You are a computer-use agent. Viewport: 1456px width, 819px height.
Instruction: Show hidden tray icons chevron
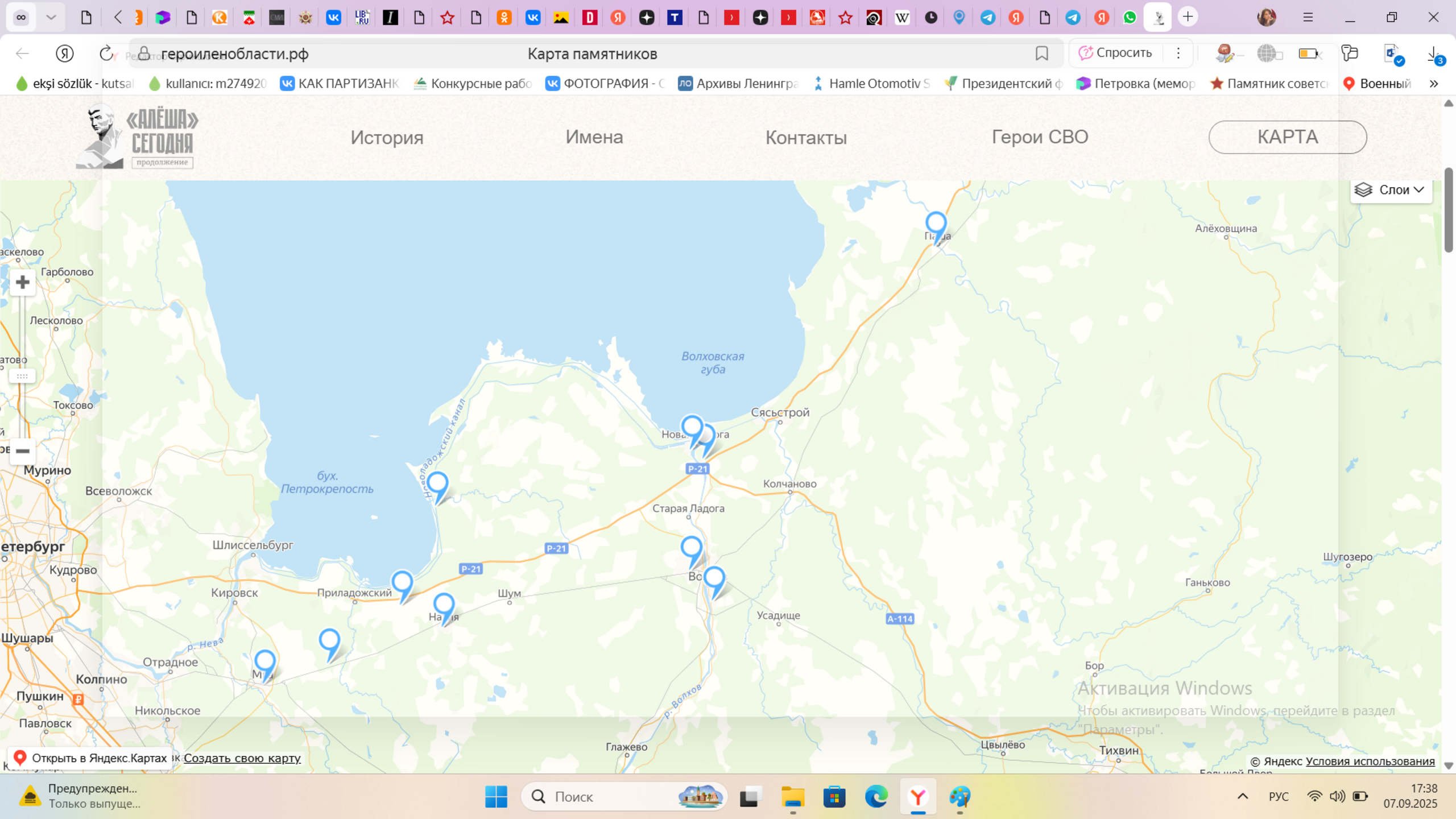click(1243, 796)
